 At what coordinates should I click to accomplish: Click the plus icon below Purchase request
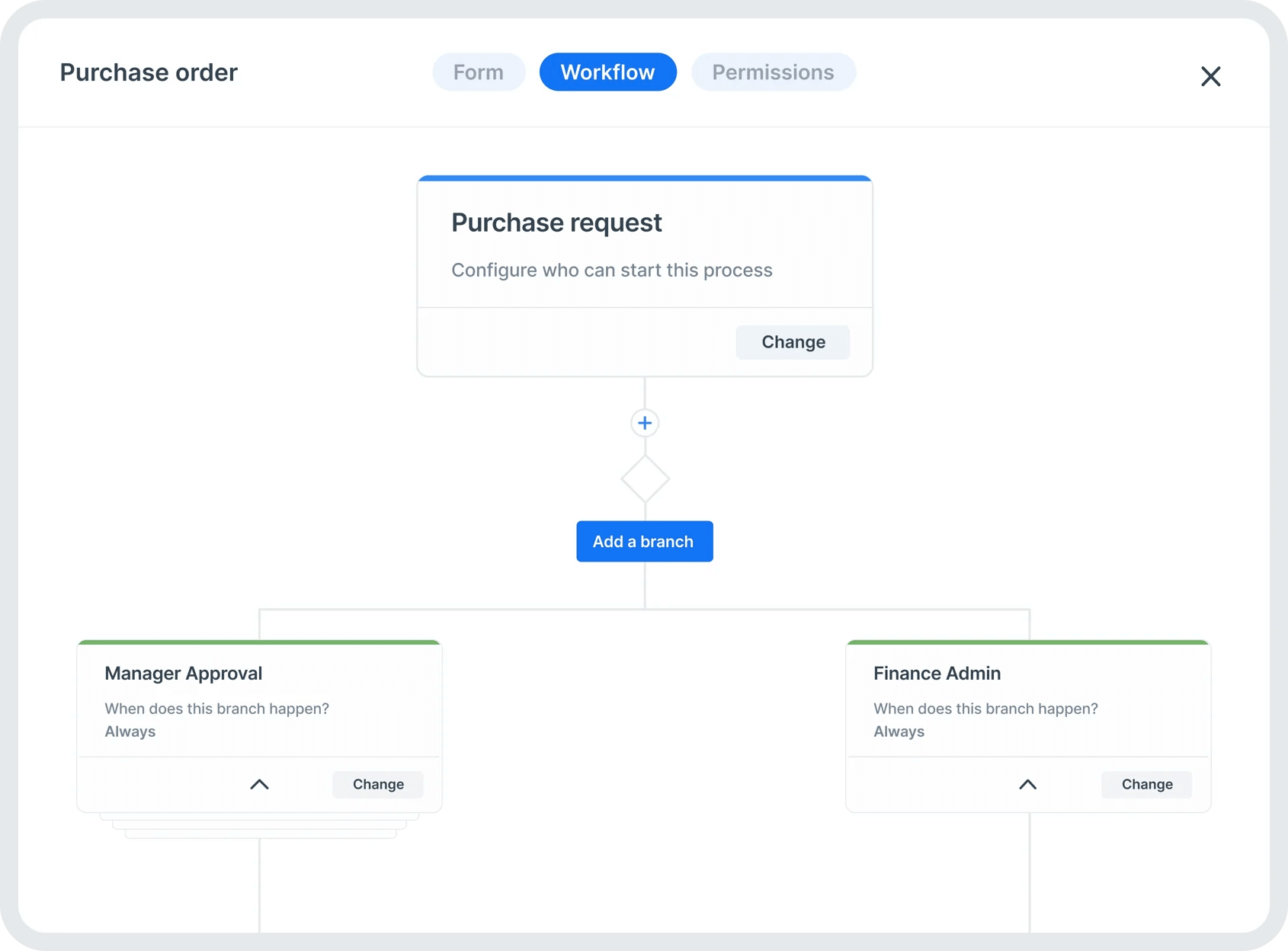pyautogui.click(x=645, y=423)
